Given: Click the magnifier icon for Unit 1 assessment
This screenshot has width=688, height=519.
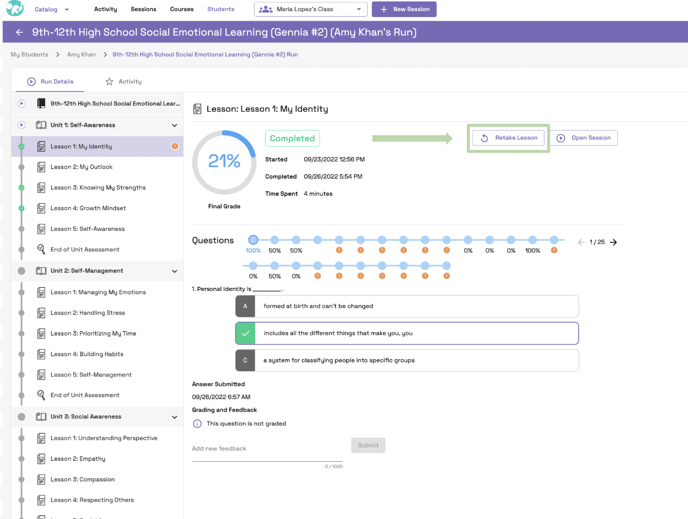Looking at the screenshot, I should [41, 249].
